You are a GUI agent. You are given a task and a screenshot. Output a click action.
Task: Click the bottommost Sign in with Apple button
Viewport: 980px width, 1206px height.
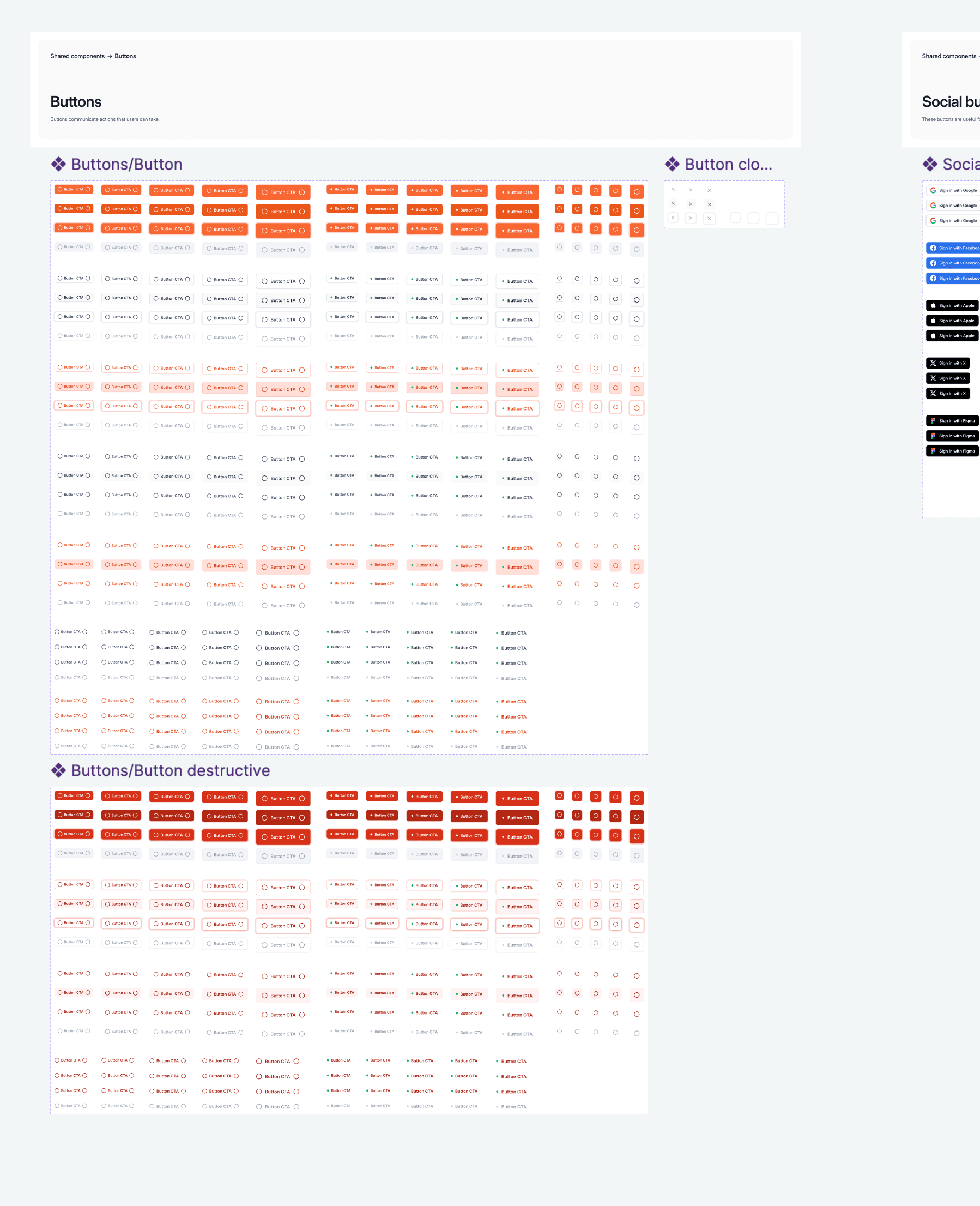952,336
